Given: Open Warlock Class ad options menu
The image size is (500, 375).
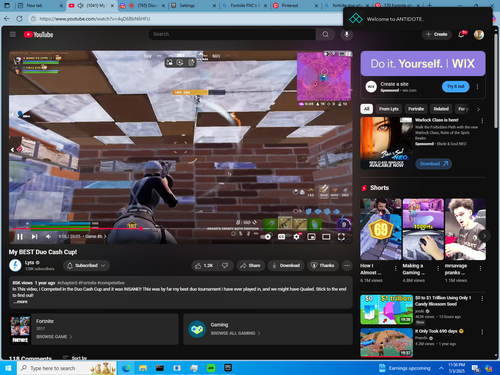Looking at the screenshot, I should 482,121.
